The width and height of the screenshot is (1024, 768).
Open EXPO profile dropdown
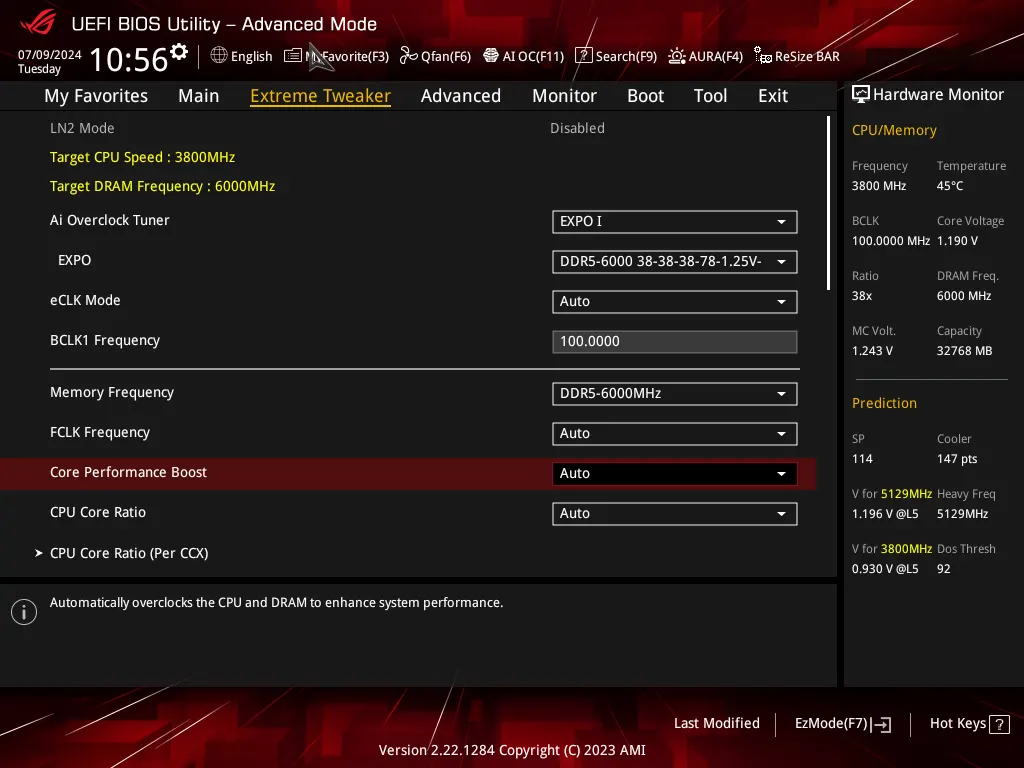(x=675, y=261)
